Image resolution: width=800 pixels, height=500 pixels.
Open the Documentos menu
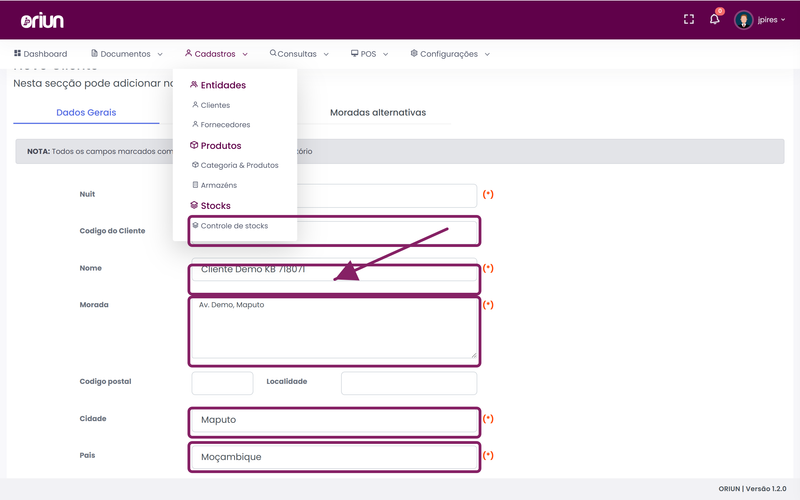click(127, 54)
